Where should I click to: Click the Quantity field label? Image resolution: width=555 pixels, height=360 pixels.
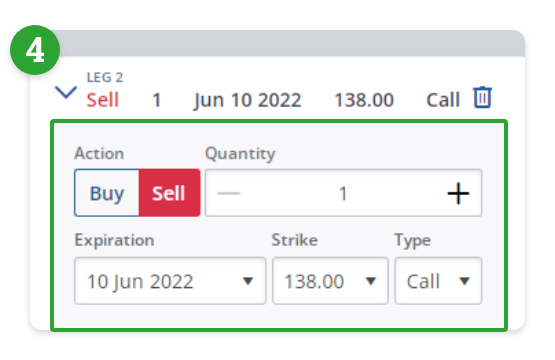(x=240, y=154)
